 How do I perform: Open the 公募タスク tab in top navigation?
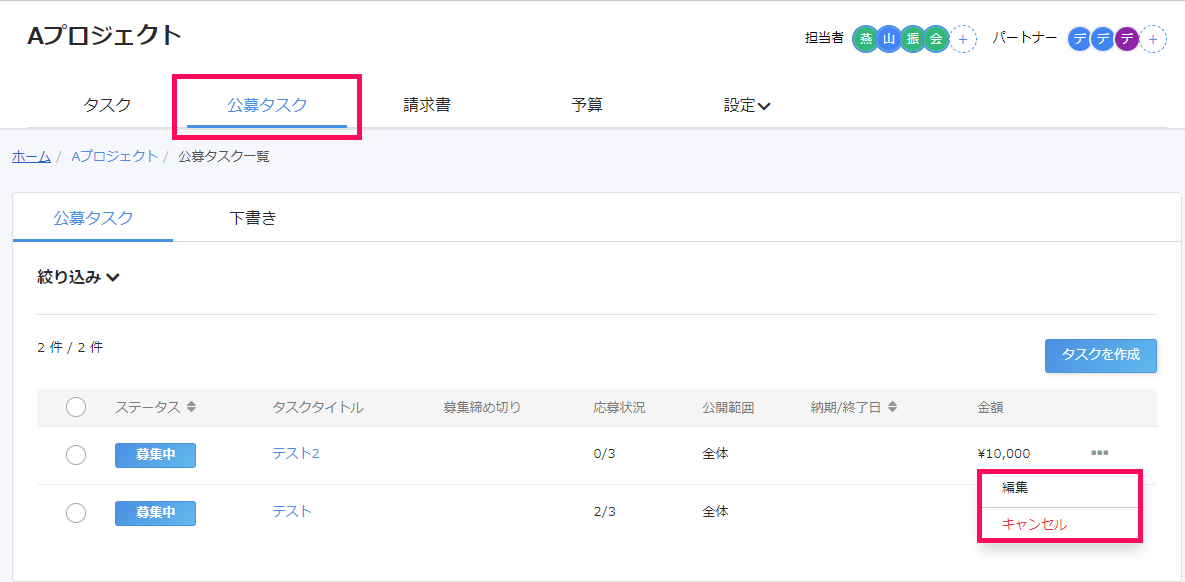click(x=267, y=106)
